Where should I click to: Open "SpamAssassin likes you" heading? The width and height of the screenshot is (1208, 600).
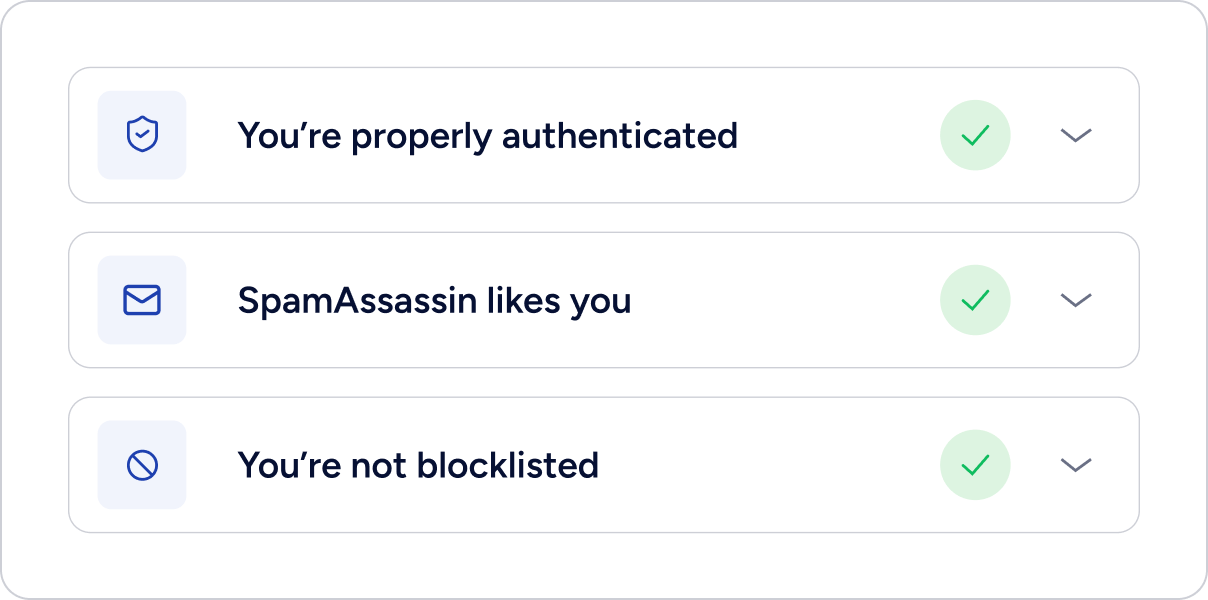coord(435,301)
